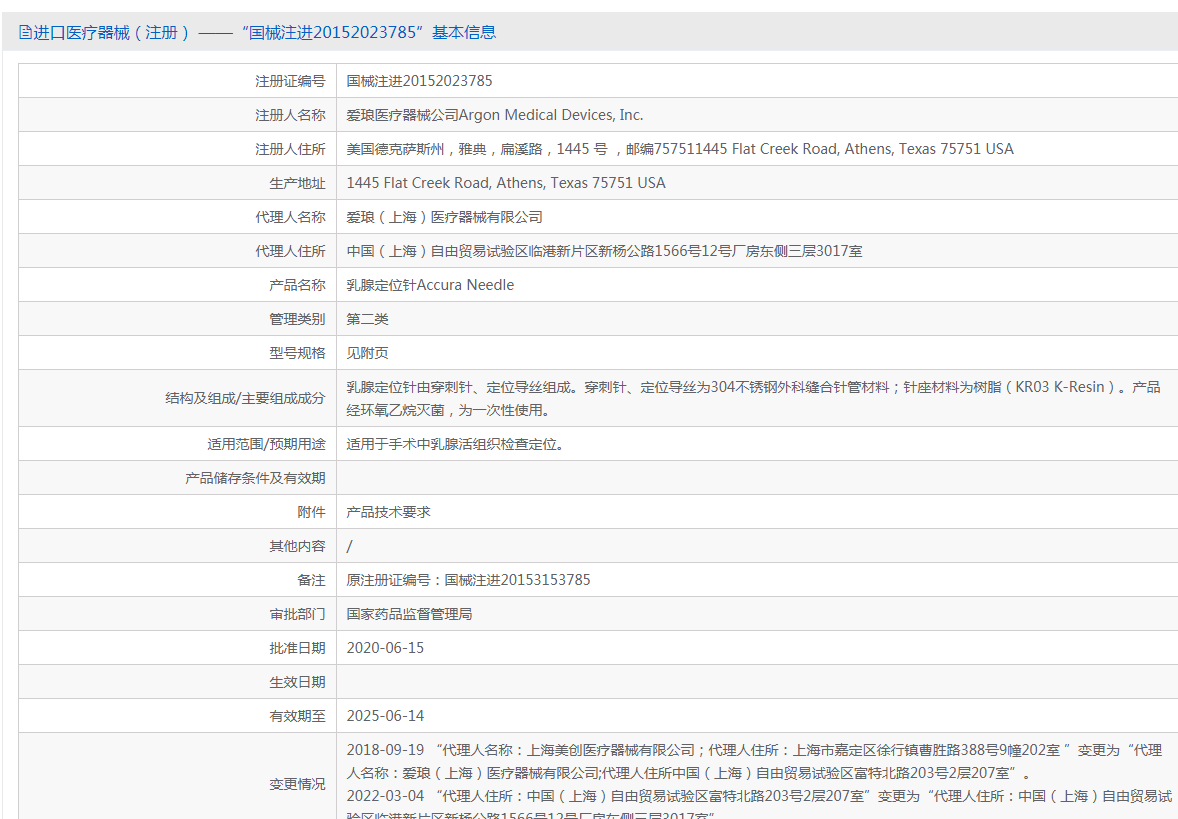Click the 其他内容 label
The image size is (1178, 819).
pyautogui.click(x=298, y=546)
